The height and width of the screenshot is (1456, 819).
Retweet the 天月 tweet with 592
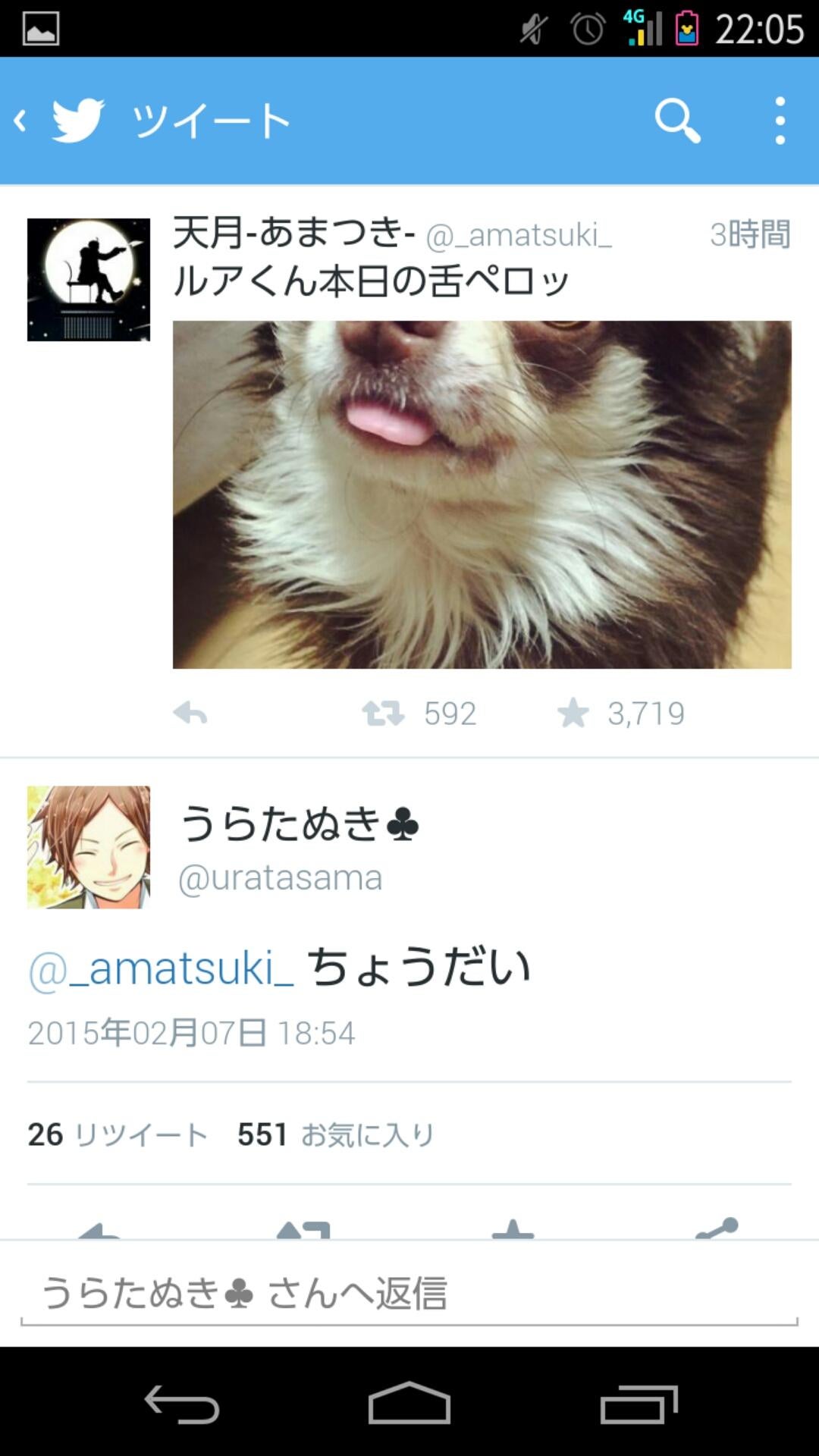tap(383, 713)
